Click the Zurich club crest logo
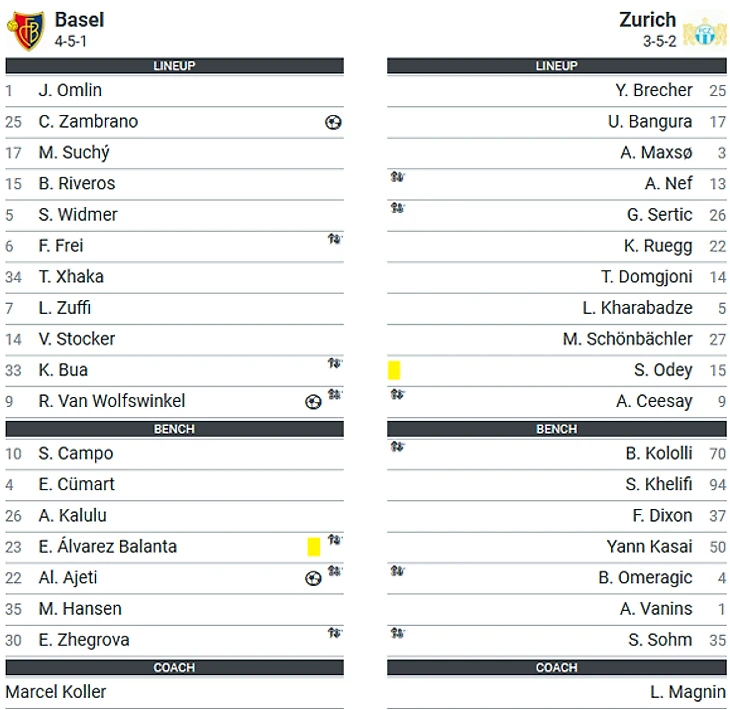This screenshot has height=710, width=730. tap(707, 30)
